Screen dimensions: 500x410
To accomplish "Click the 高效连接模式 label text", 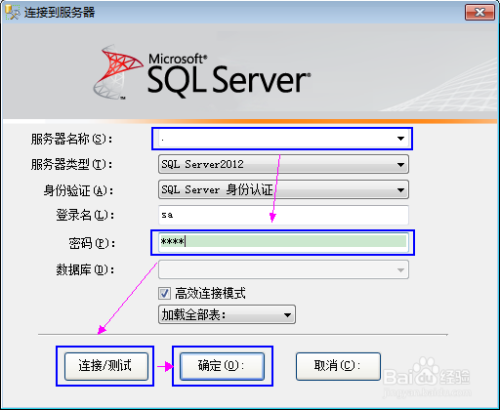I will (210, 294).
